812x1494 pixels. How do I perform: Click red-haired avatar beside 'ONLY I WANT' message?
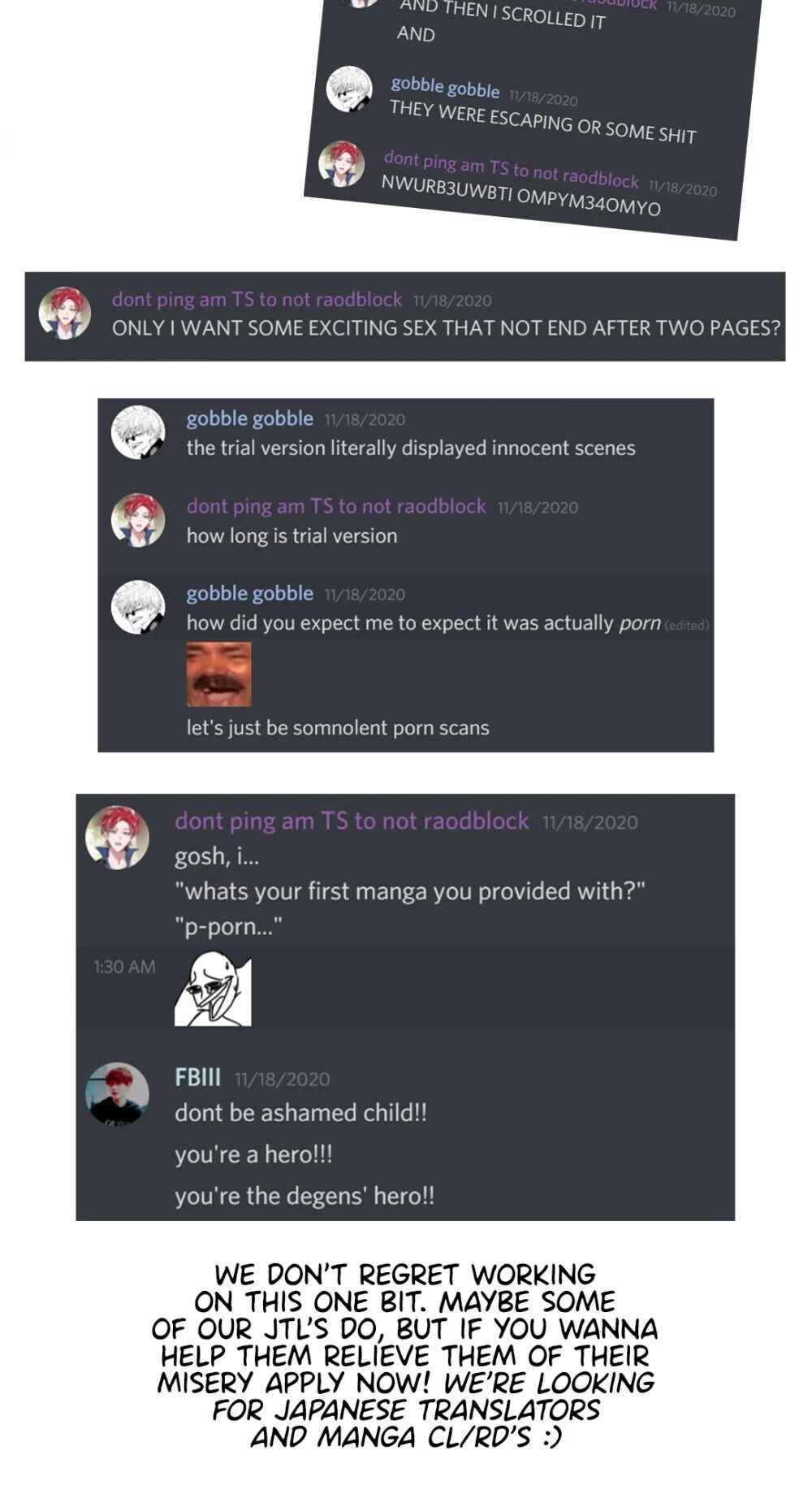[65, 313]
